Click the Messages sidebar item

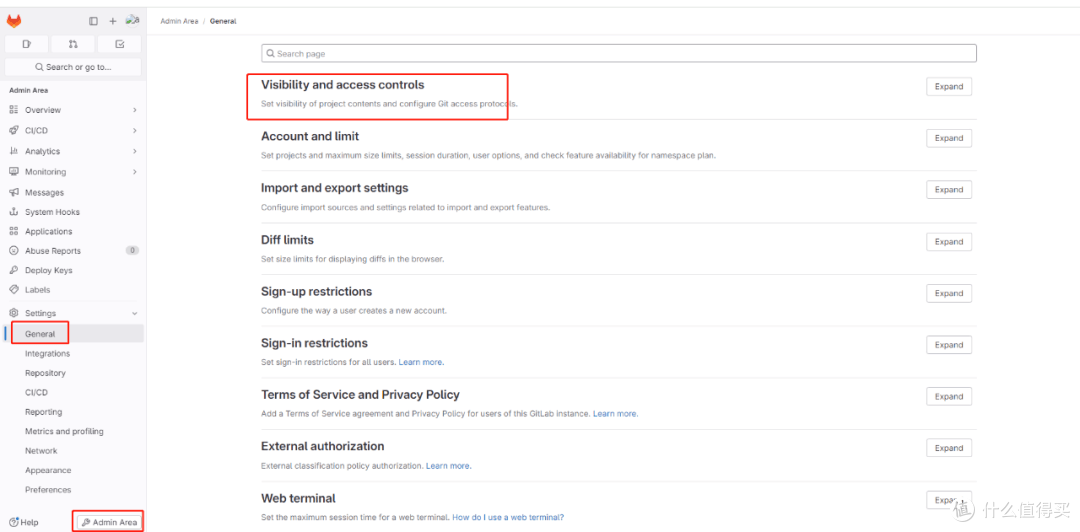74,192
